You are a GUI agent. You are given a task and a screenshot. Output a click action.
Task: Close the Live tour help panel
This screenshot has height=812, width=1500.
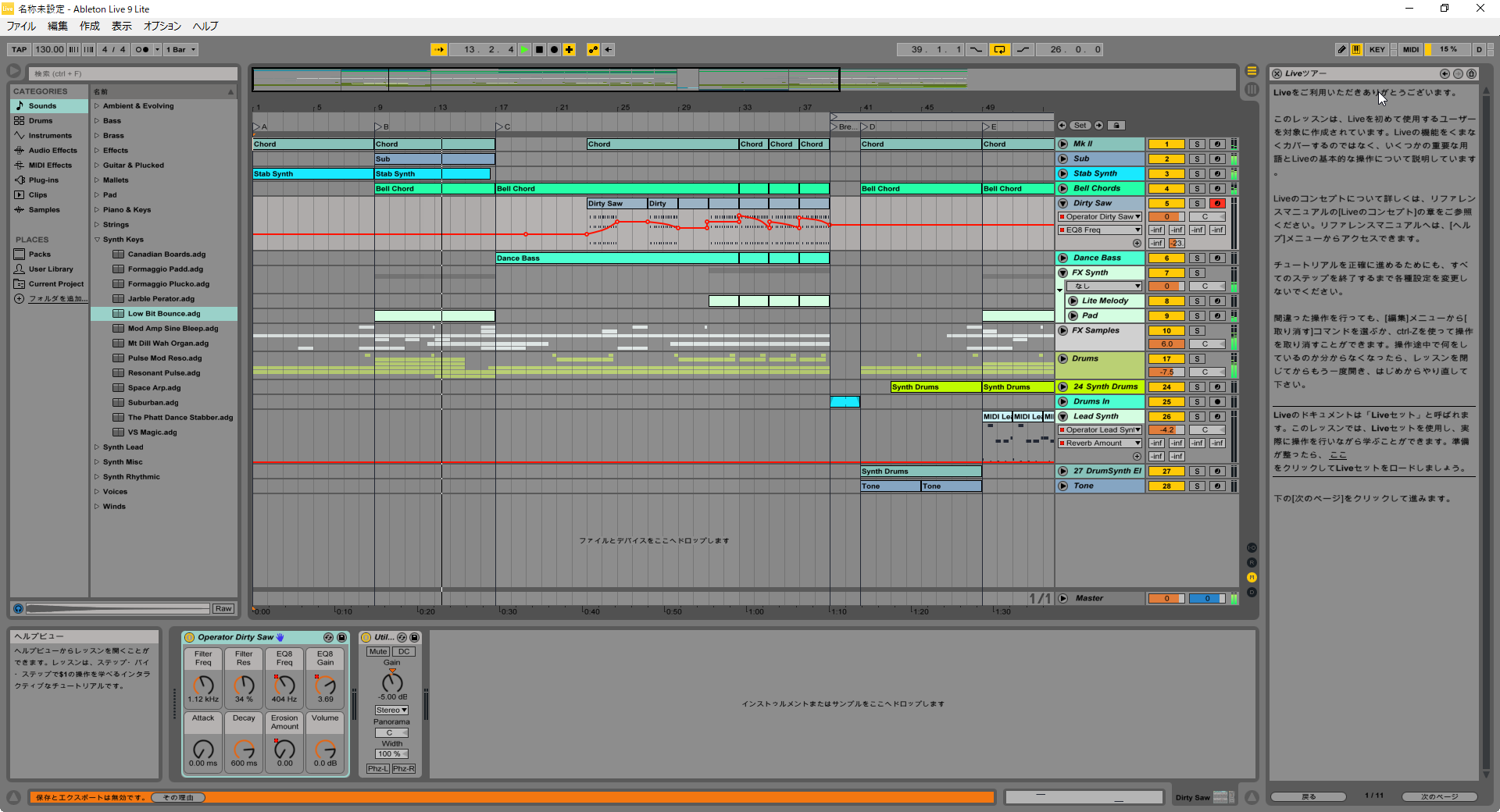[x=1277, y=73]
